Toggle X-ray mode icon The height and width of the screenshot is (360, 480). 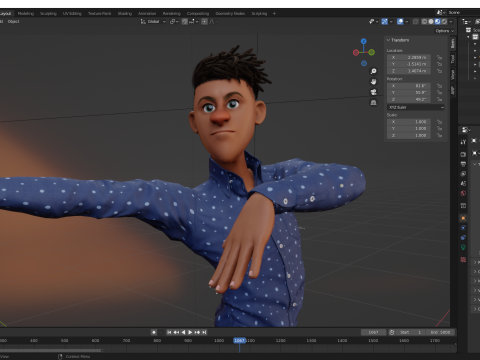[416, 22]
